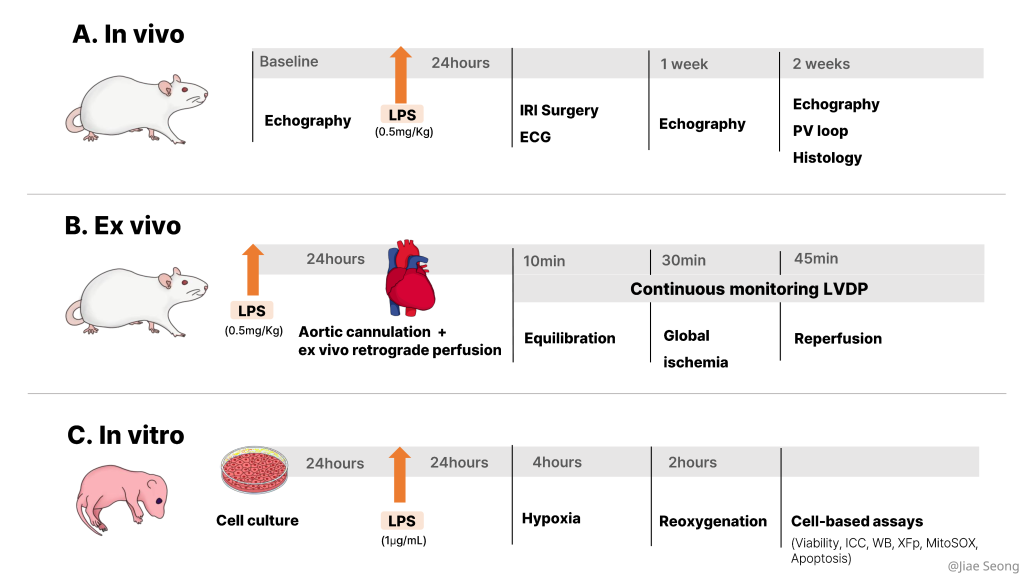Screen dimensions: 1024x576
Task: Select the "Reoxygenation" step text
Action: point(713,521)
